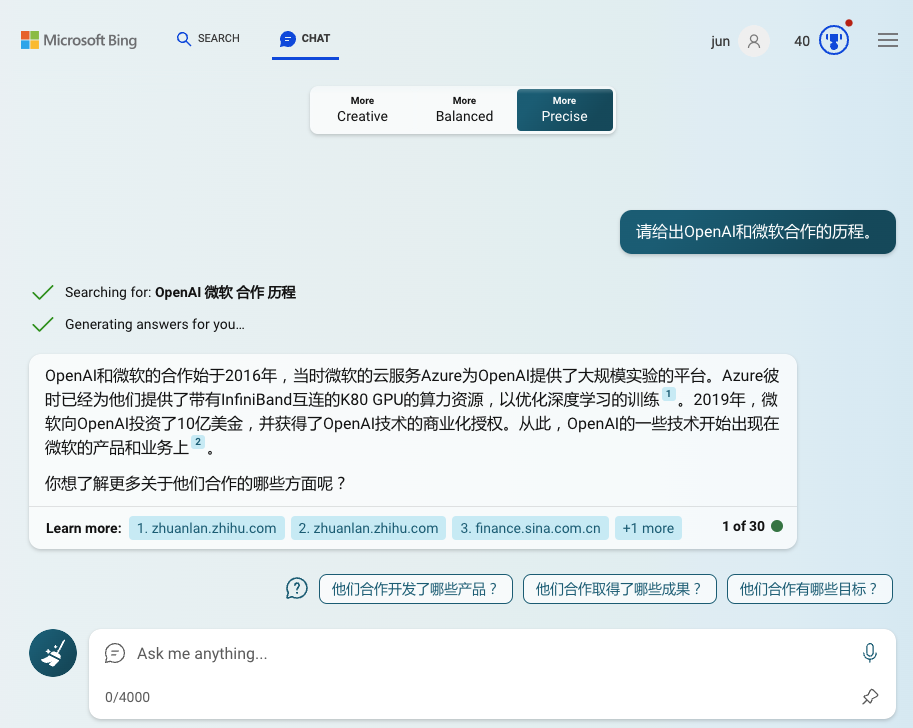Click the New topic broom button
Image resolution: width=913 pixels, height=728 pixels.
point(53,653)
